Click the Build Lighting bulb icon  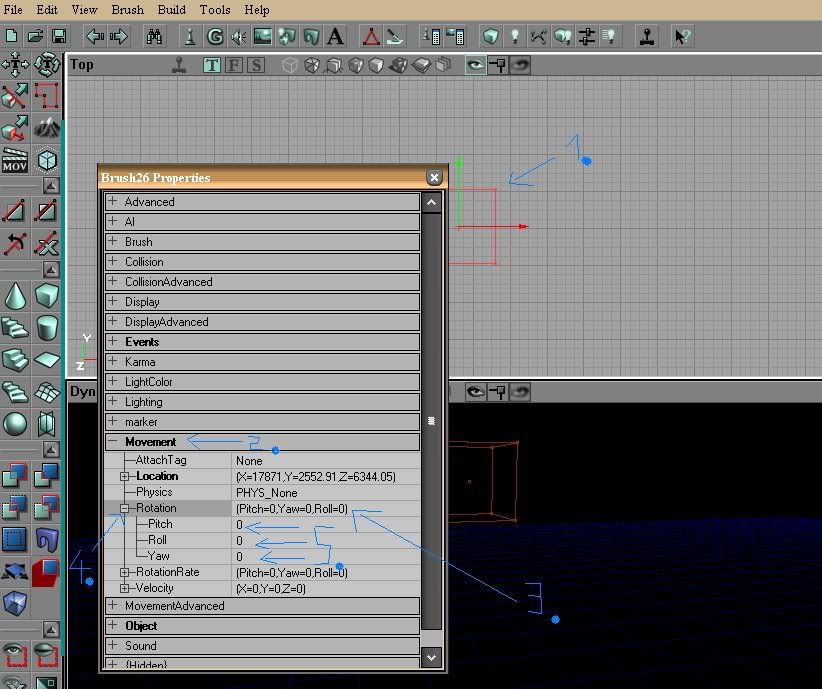[x=515, y=36]
